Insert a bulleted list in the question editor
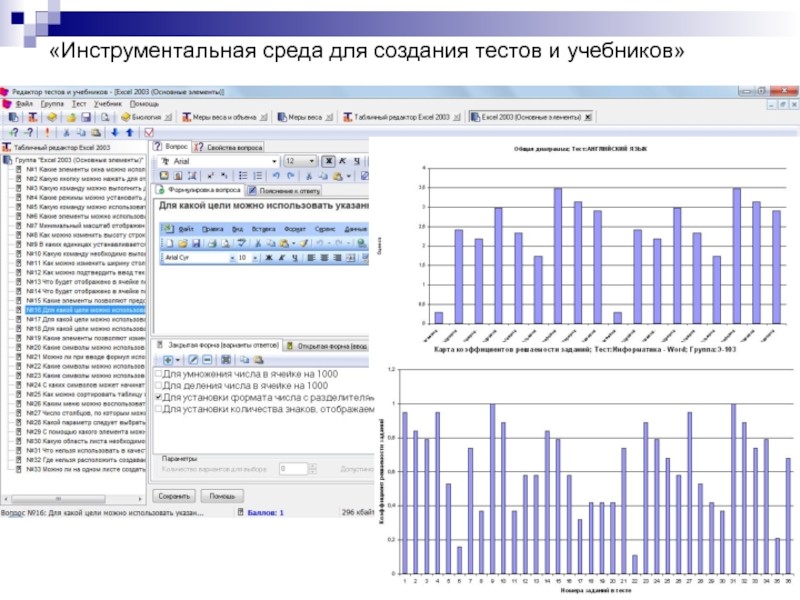Screen dimensions: 800x600 [x=243, y=176]
